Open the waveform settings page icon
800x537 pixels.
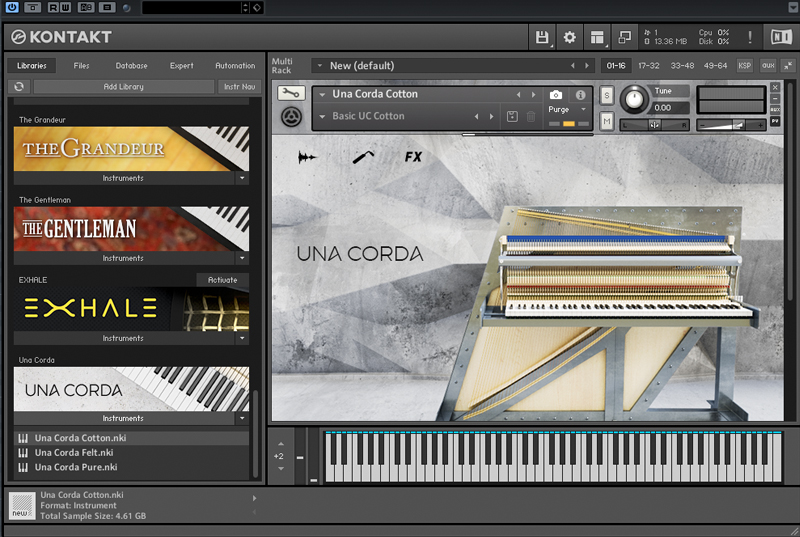click(307, 157)
